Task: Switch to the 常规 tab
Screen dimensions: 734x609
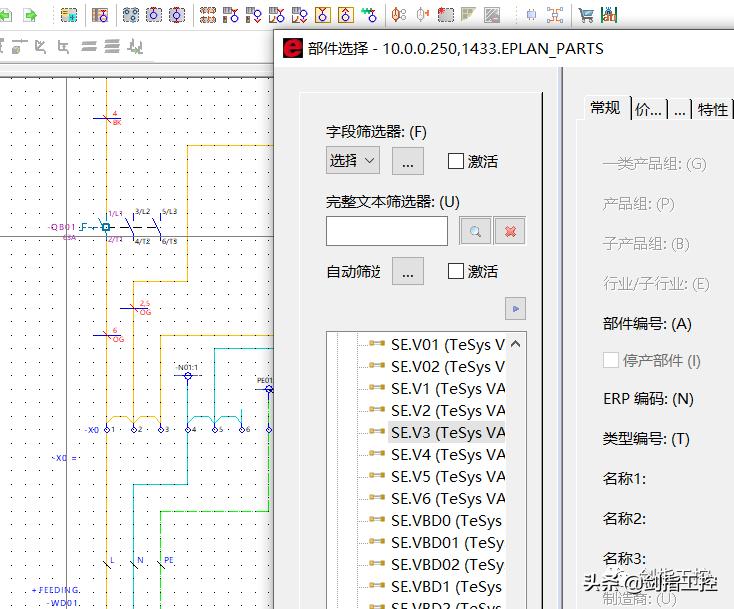Action: pos(605,108)
